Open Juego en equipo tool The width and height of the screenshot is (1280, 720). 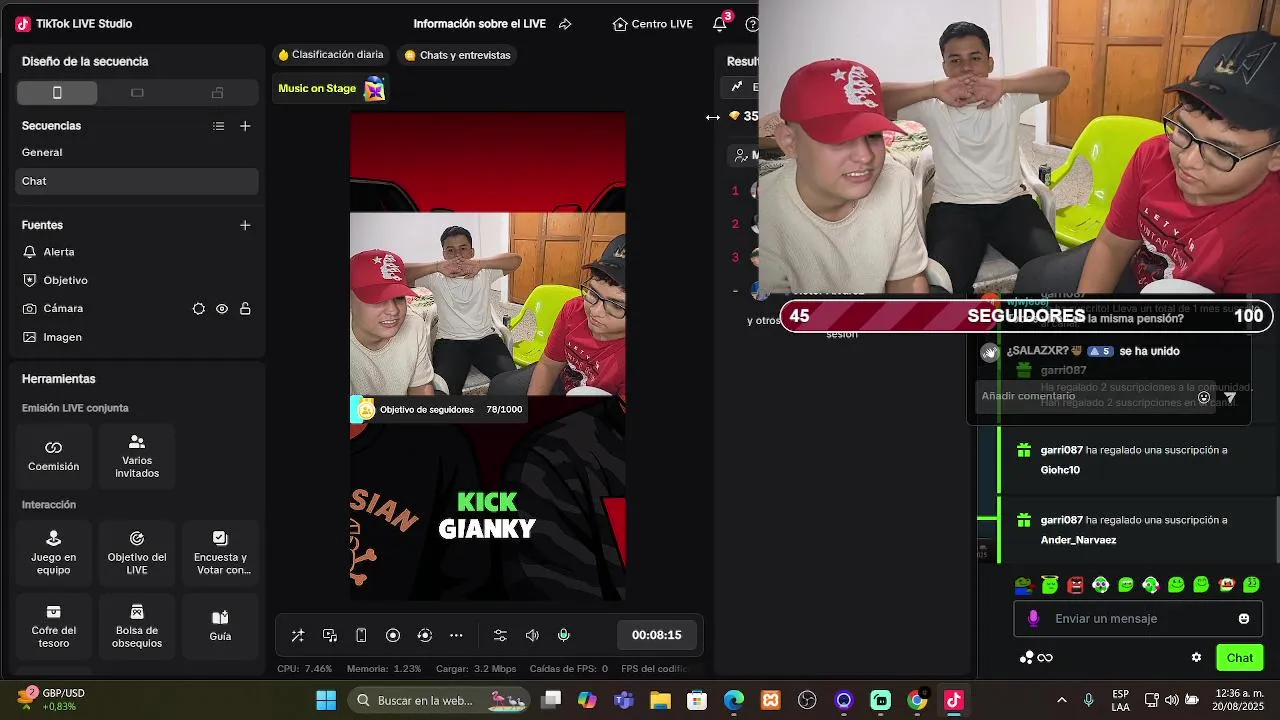[x=54, y=552]
